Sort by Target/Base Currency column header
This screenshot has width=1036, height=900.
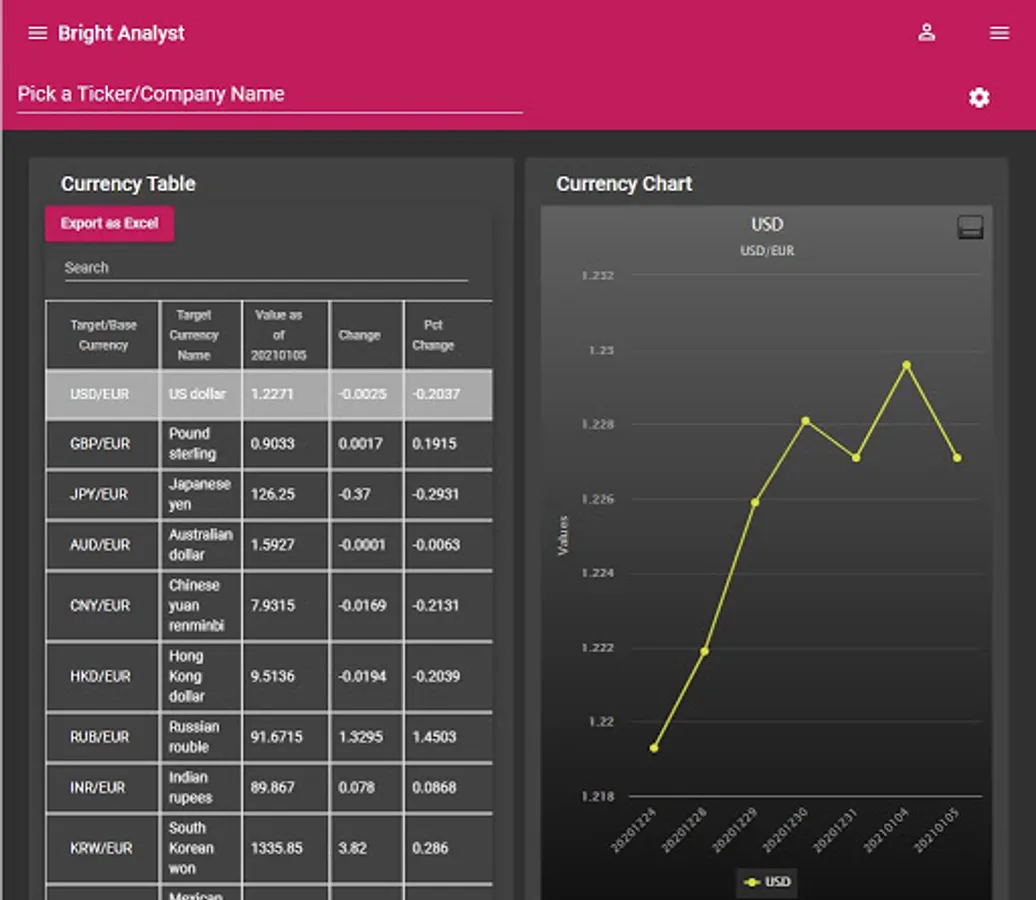[x=103, y=335]
